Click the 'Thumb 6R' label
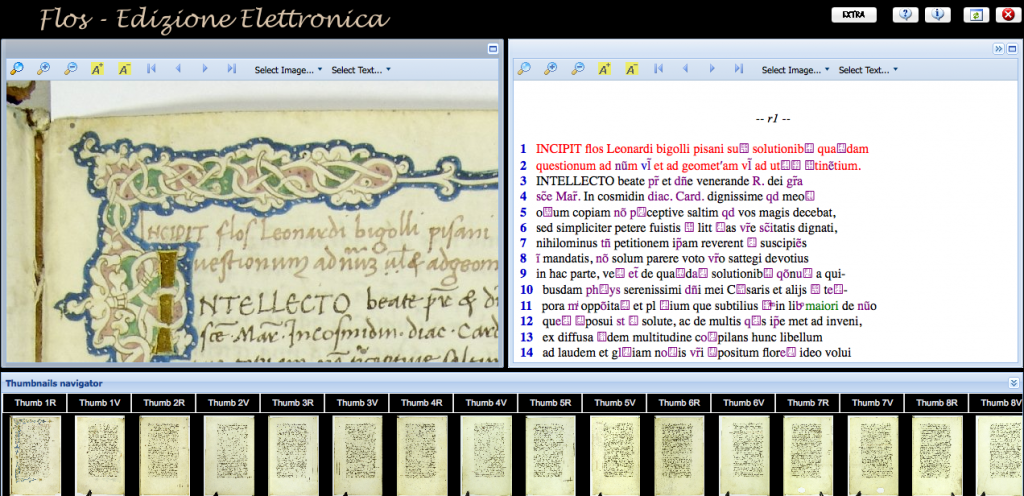1024x496 pixels. [679, 403]
